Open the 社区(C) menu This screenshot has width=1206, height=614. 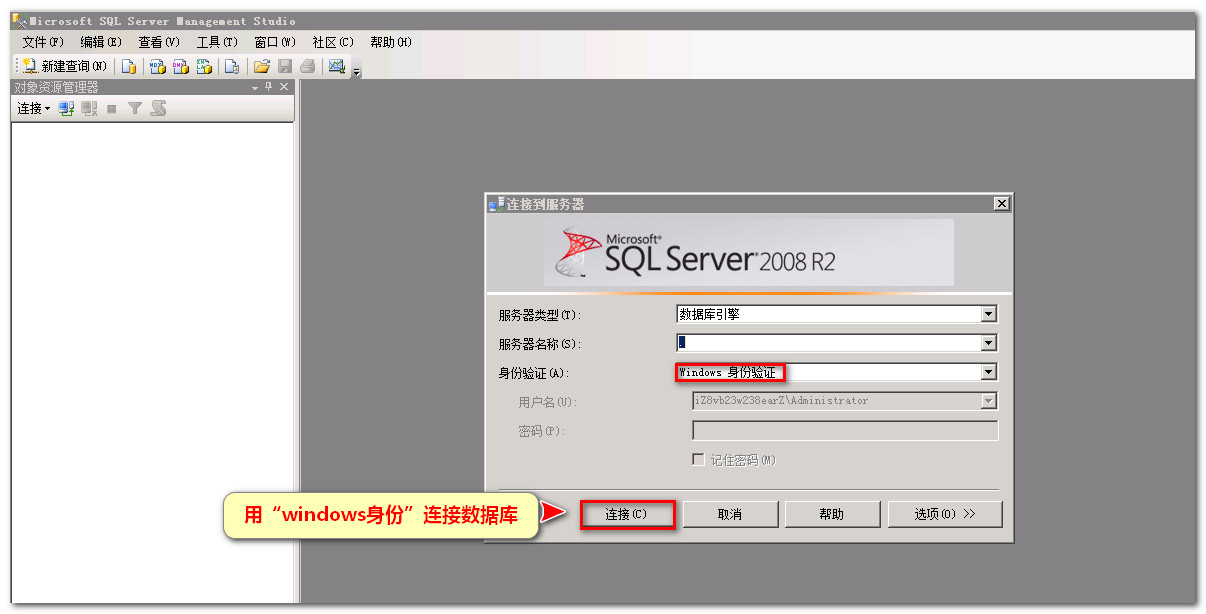[x=333, y=42]
